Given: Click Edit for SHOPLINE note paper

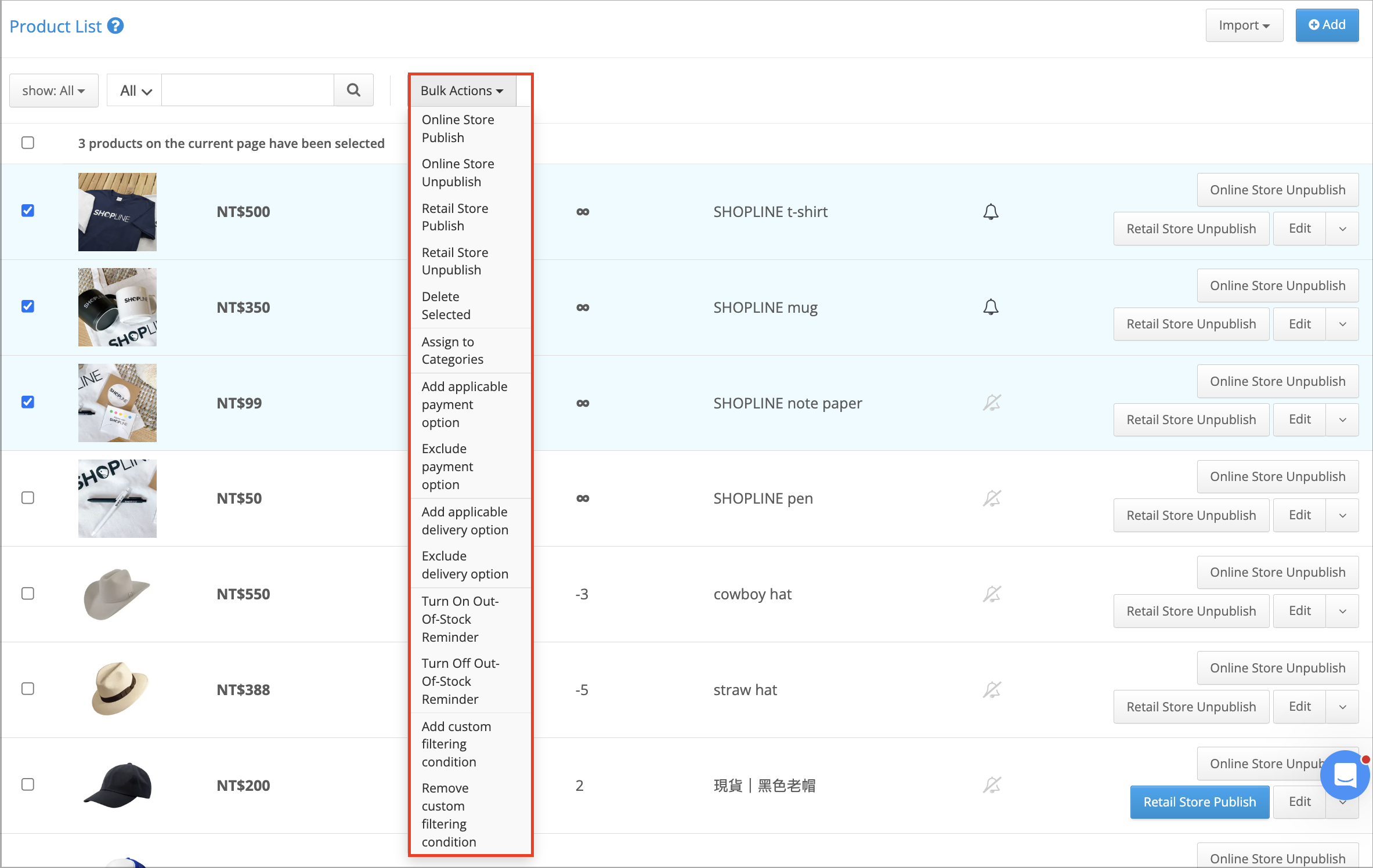Looking at the screenshot, I should coord(1300,419).
